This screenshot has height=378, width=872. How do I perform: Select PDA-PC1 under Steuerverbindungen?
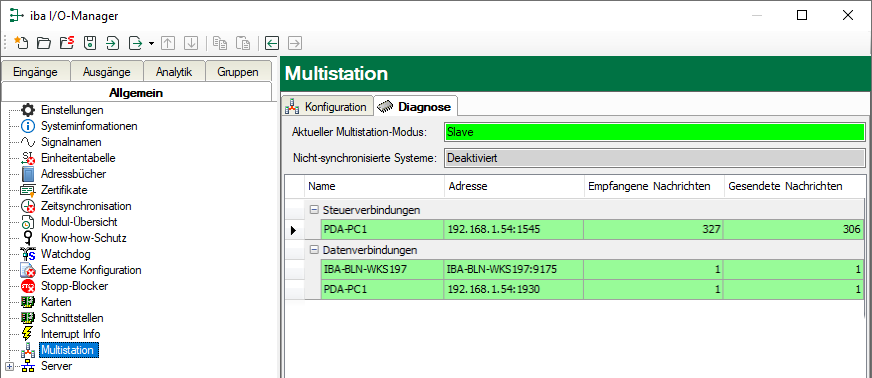click(382, 229)
